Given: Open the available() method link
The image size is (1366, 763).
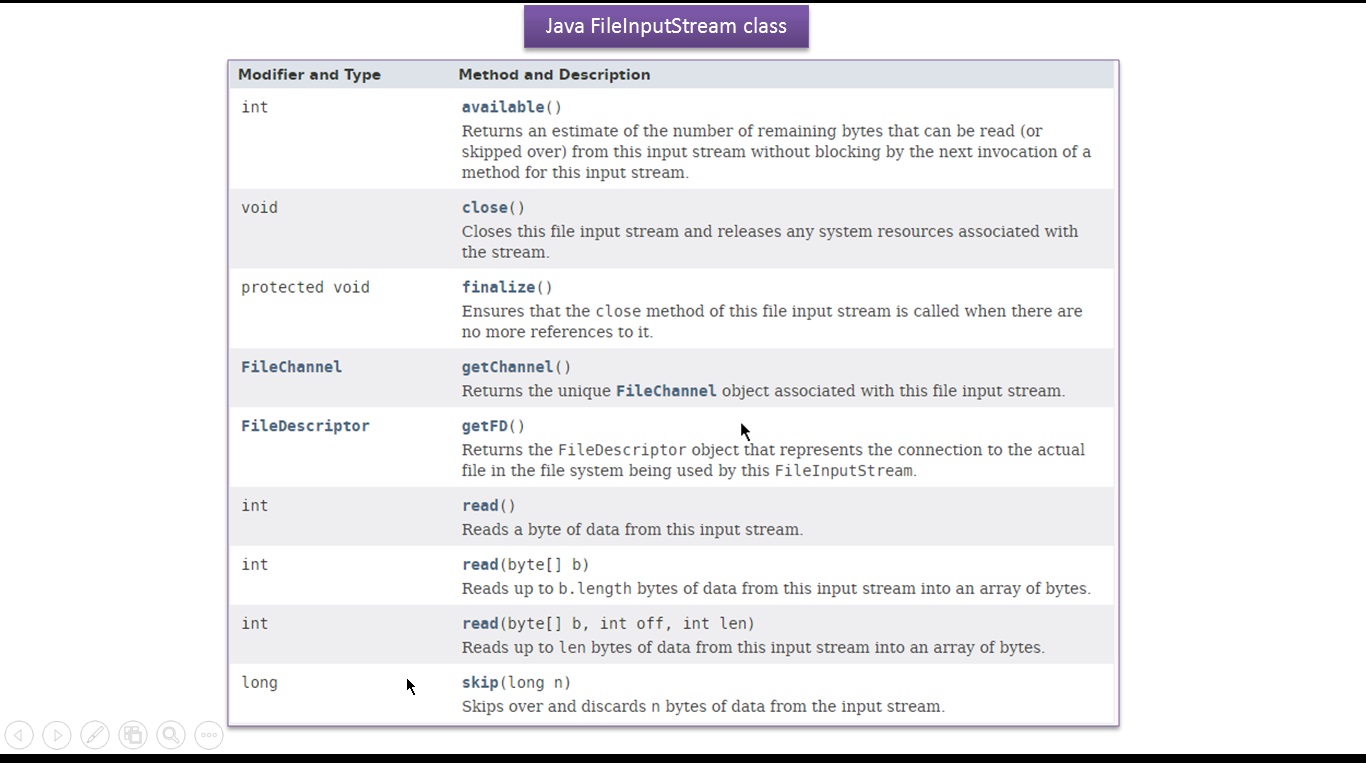Looking at the screenshot, I should point(501,106).
